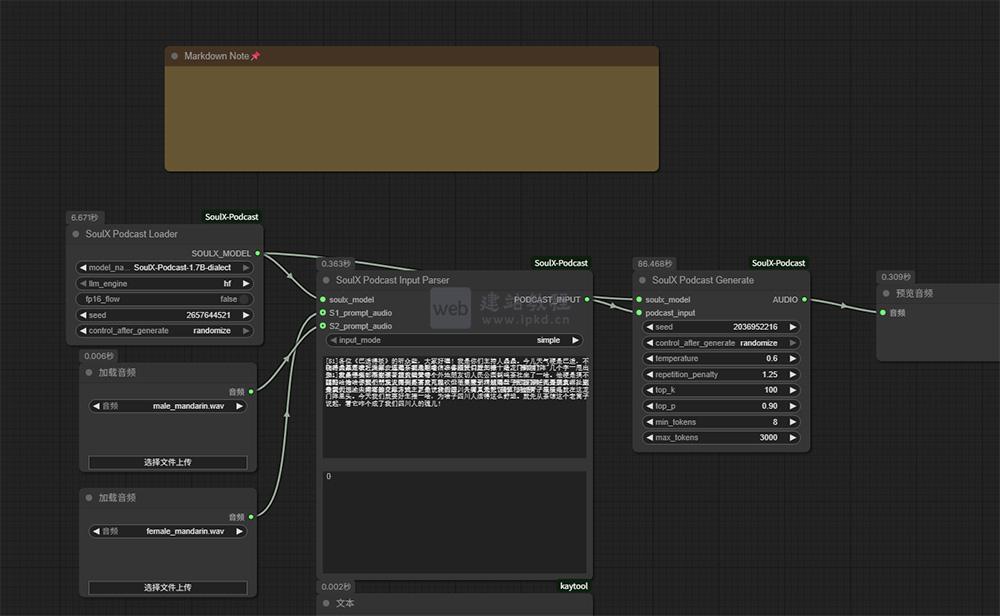Collapse the 文本 node using its dot

[326, 604]
